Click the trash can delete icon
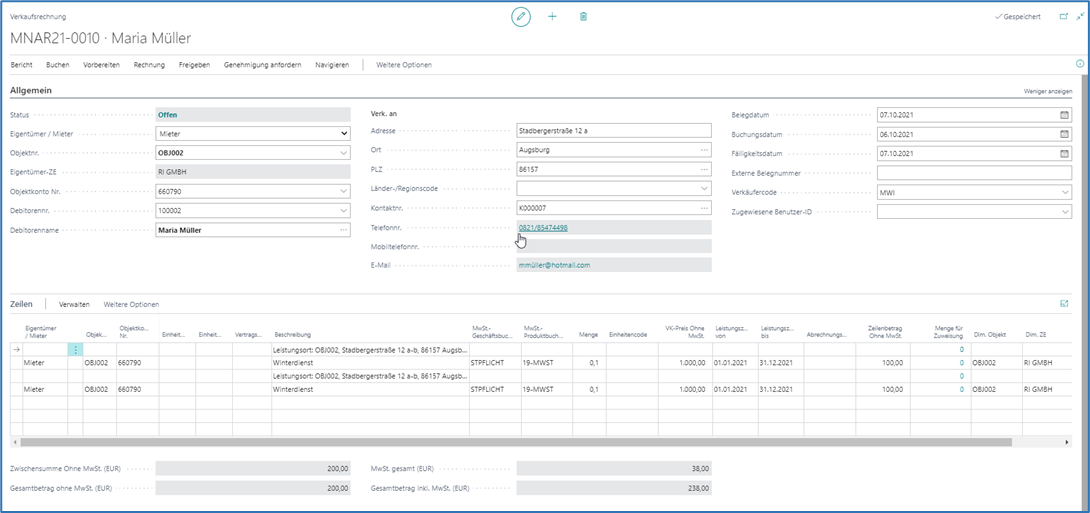 coord(584,17)
